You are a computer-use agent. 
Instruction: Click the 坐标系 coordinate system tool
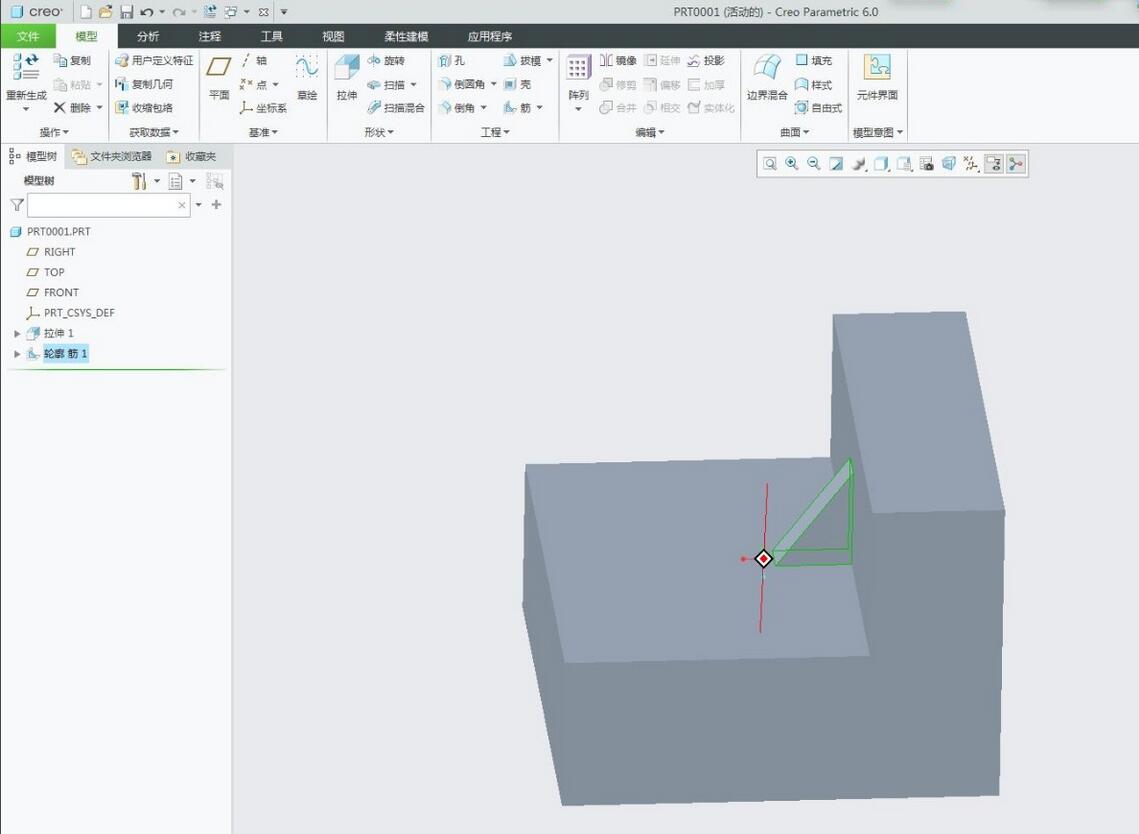pyautogui.click(x=263, y=108)
